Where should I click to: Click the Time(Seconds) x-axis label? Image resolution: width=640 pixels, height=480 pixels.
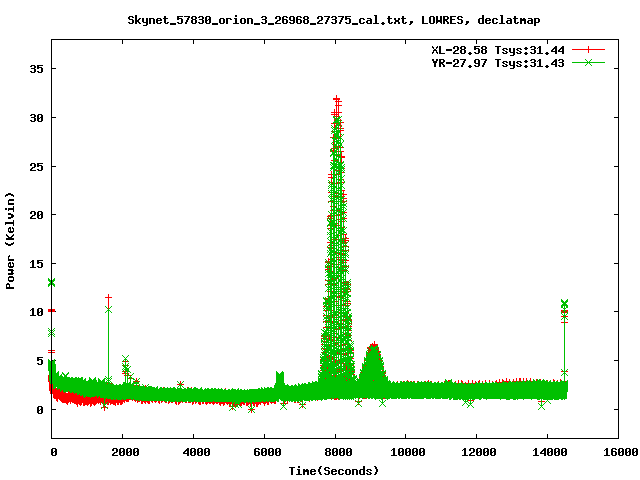[333, 471]
